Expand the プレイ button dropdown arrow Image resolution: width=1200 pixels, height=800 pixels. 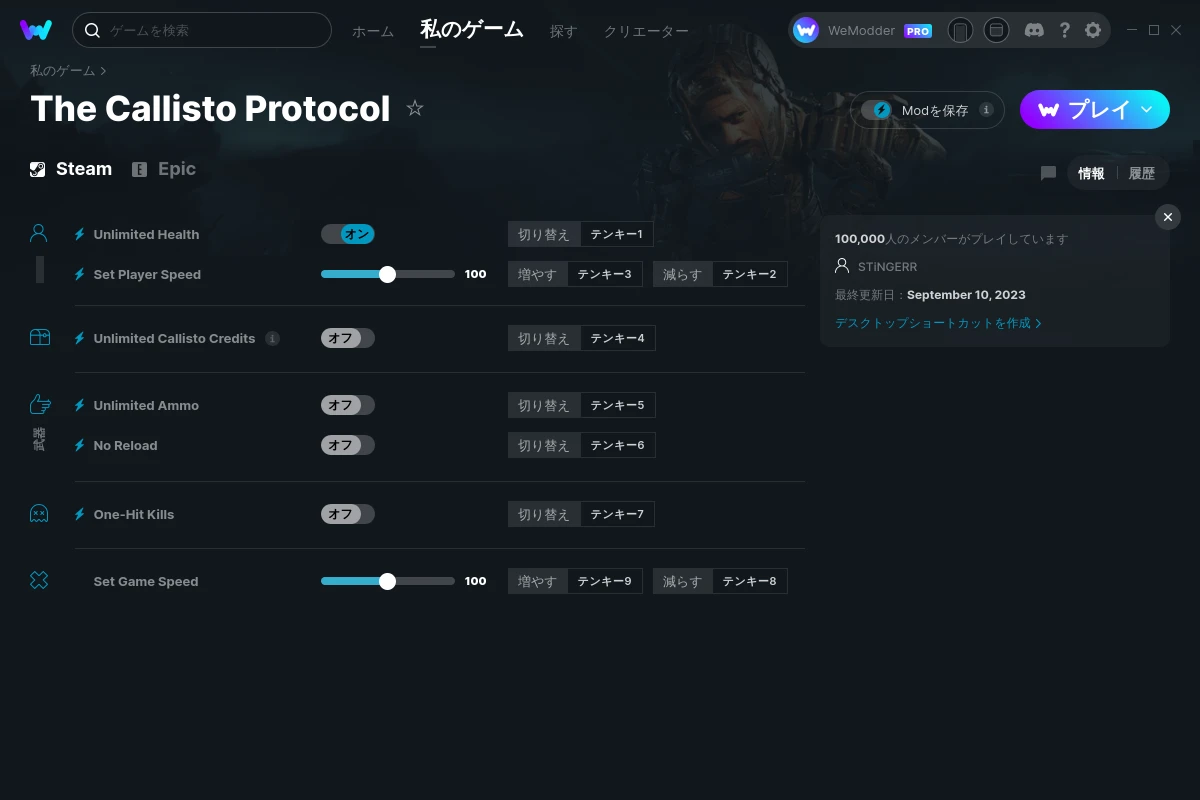click(1147, 109)
